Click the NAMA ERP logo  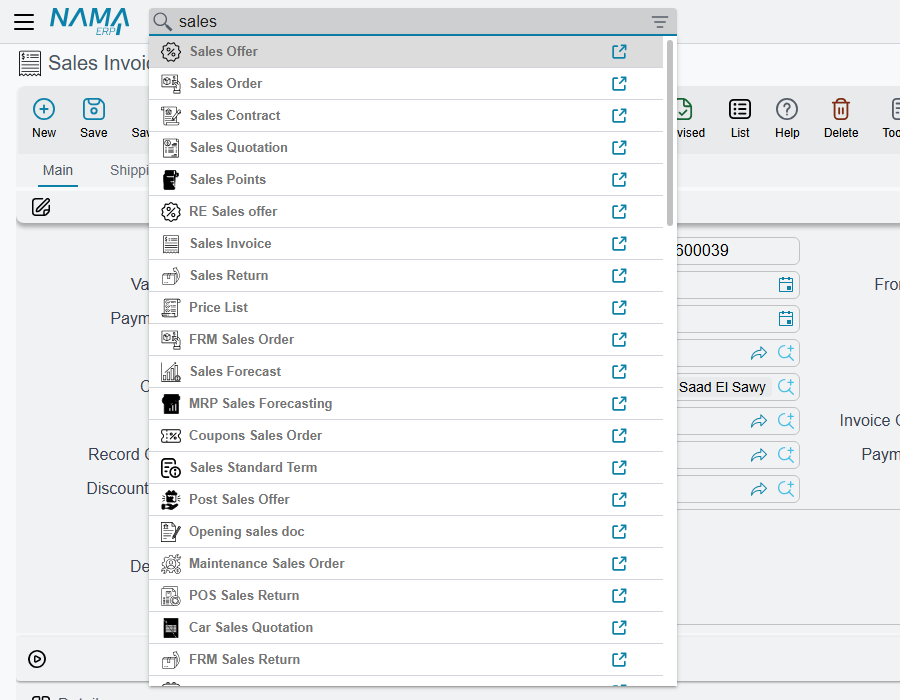[89, 21]
